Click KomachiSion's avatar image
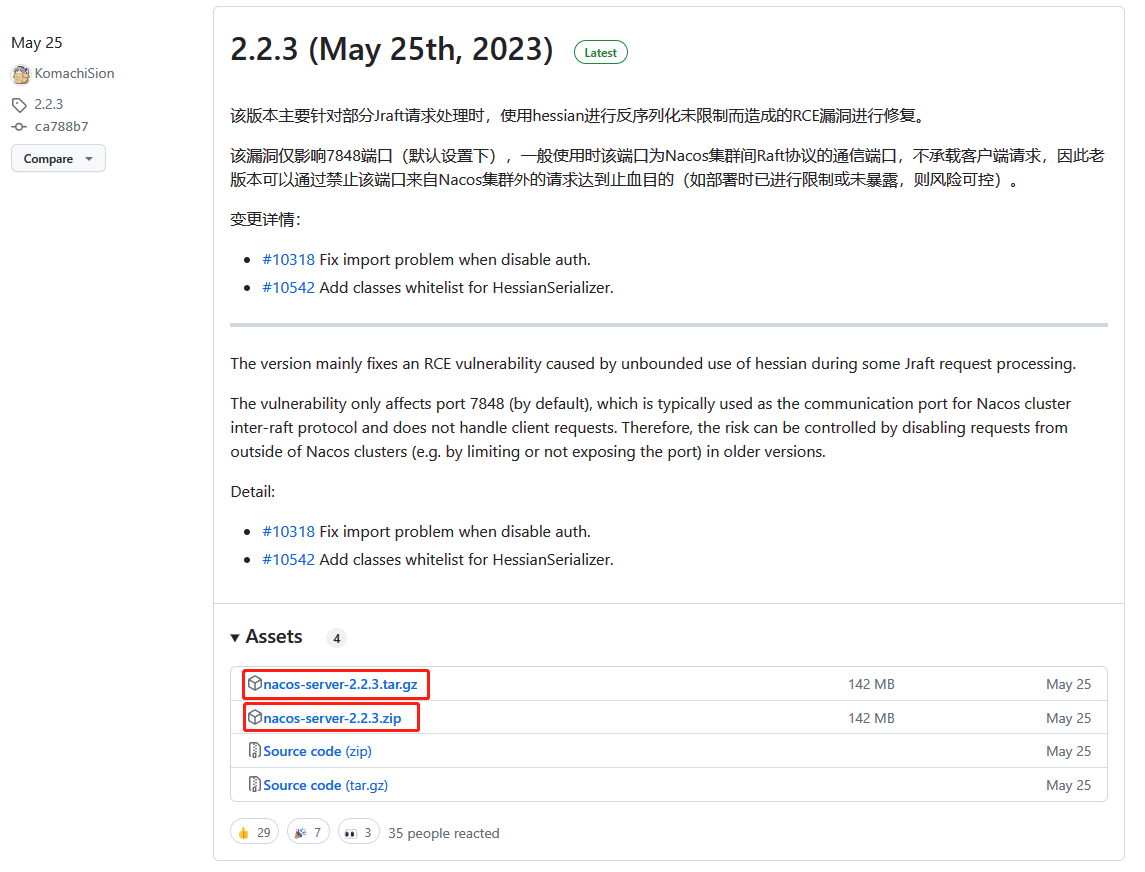Screen dimensions: 1145x872 tap(20, 74)
